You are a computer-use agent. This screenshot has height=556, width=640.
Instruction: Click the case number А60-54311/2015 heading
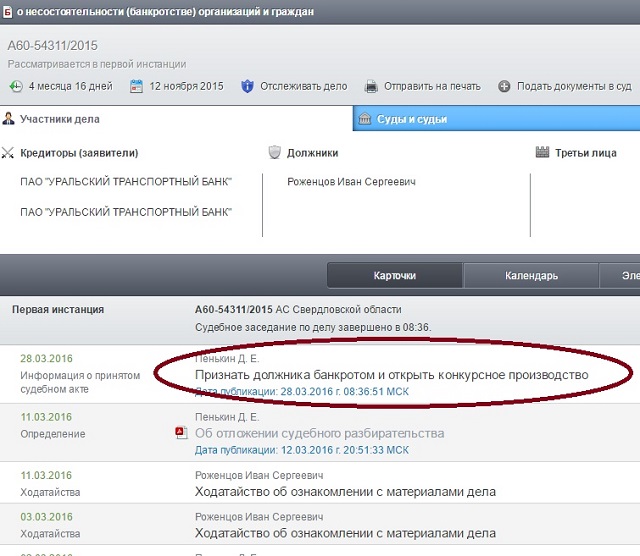click(53, 46)
